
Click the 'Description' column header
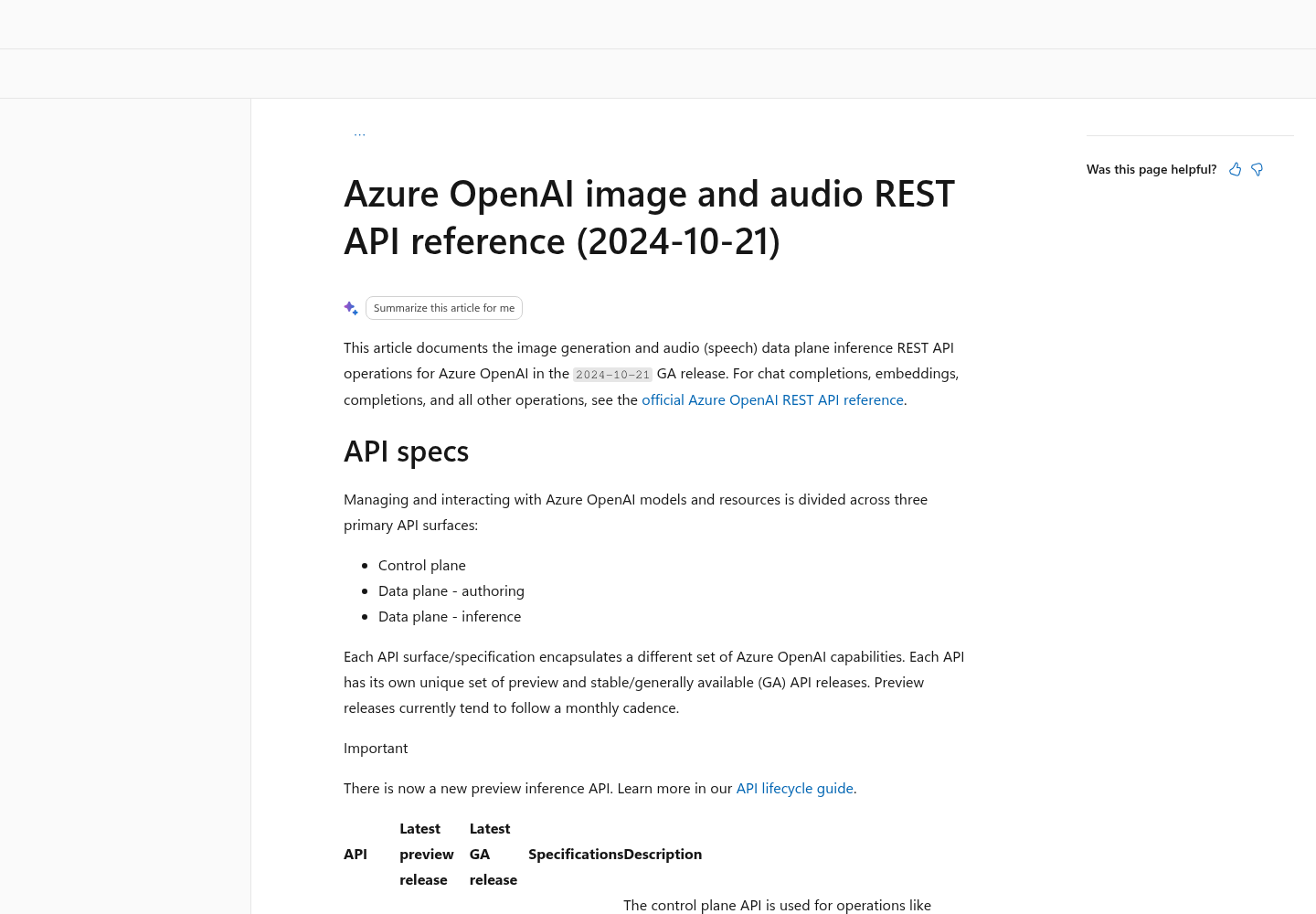pos(663,854)
